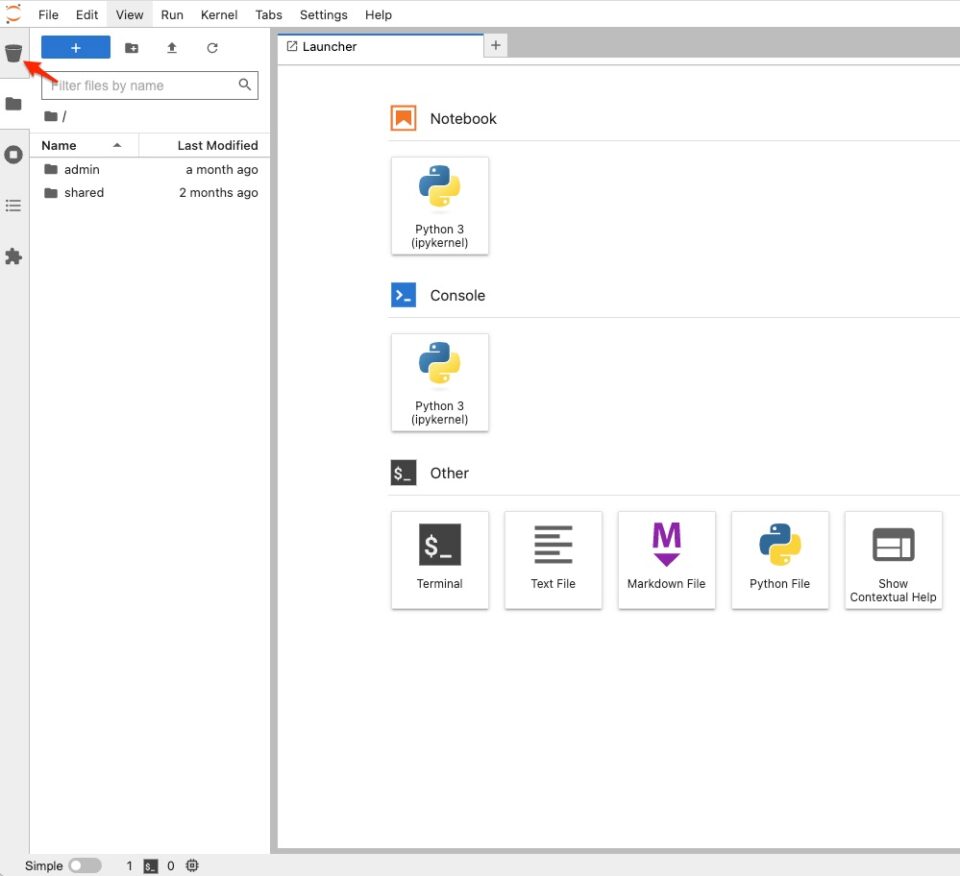Sort files by Name column
The height and width of the screenshot is (876, 960).
pos(58,145)
